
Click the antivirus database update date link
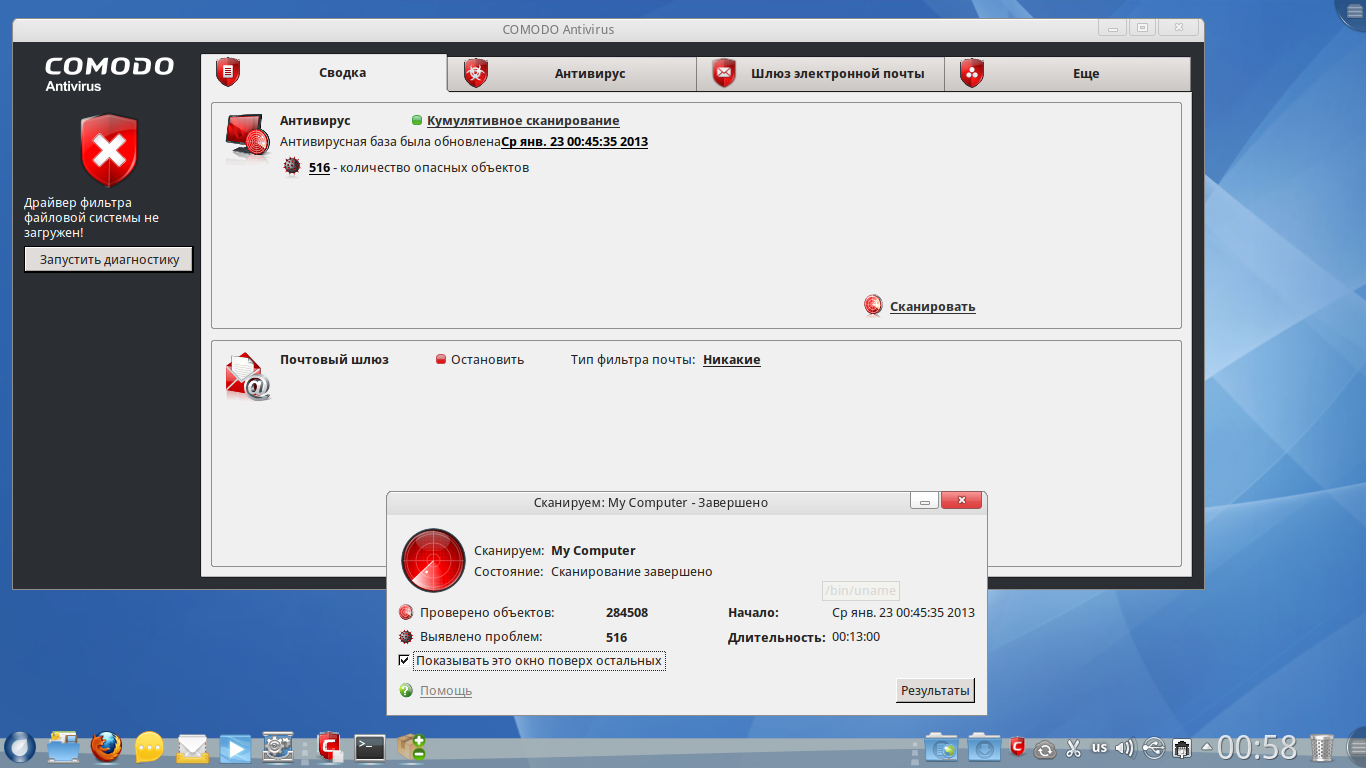pos(574,142)
